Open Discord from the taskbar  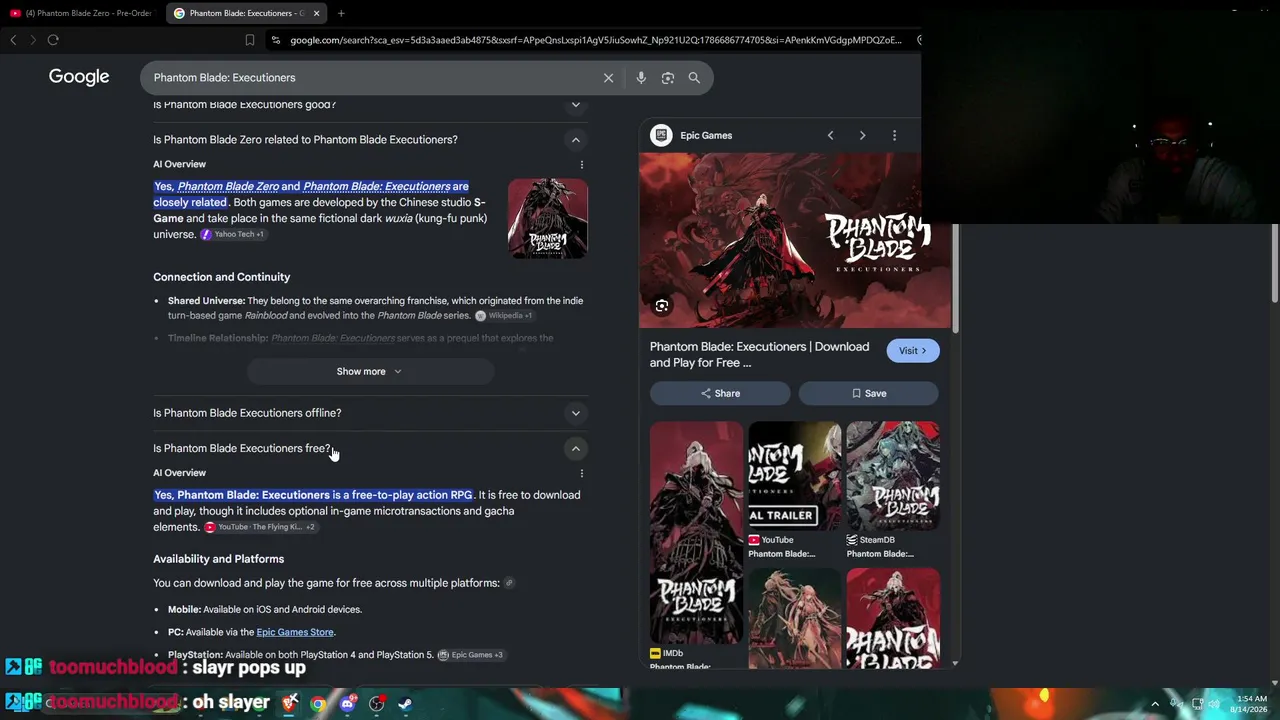(x=347, y=704)
